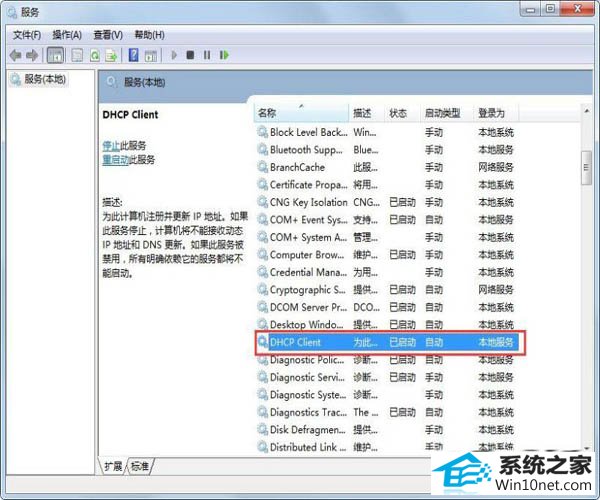Select the Diagnostics Trac... service name
The image size is (600, 500).
click(308, 412)
